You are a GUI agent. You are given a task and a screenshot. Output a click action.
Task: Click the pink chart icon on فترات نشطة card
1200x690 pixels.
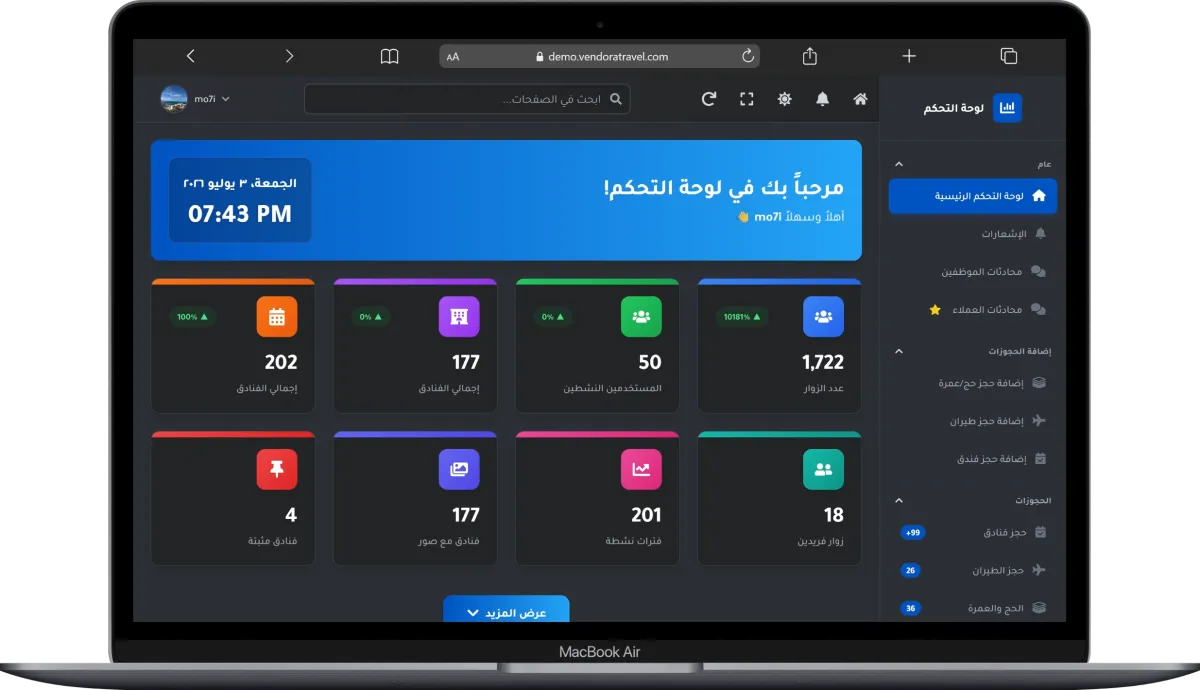click(641, 469)
